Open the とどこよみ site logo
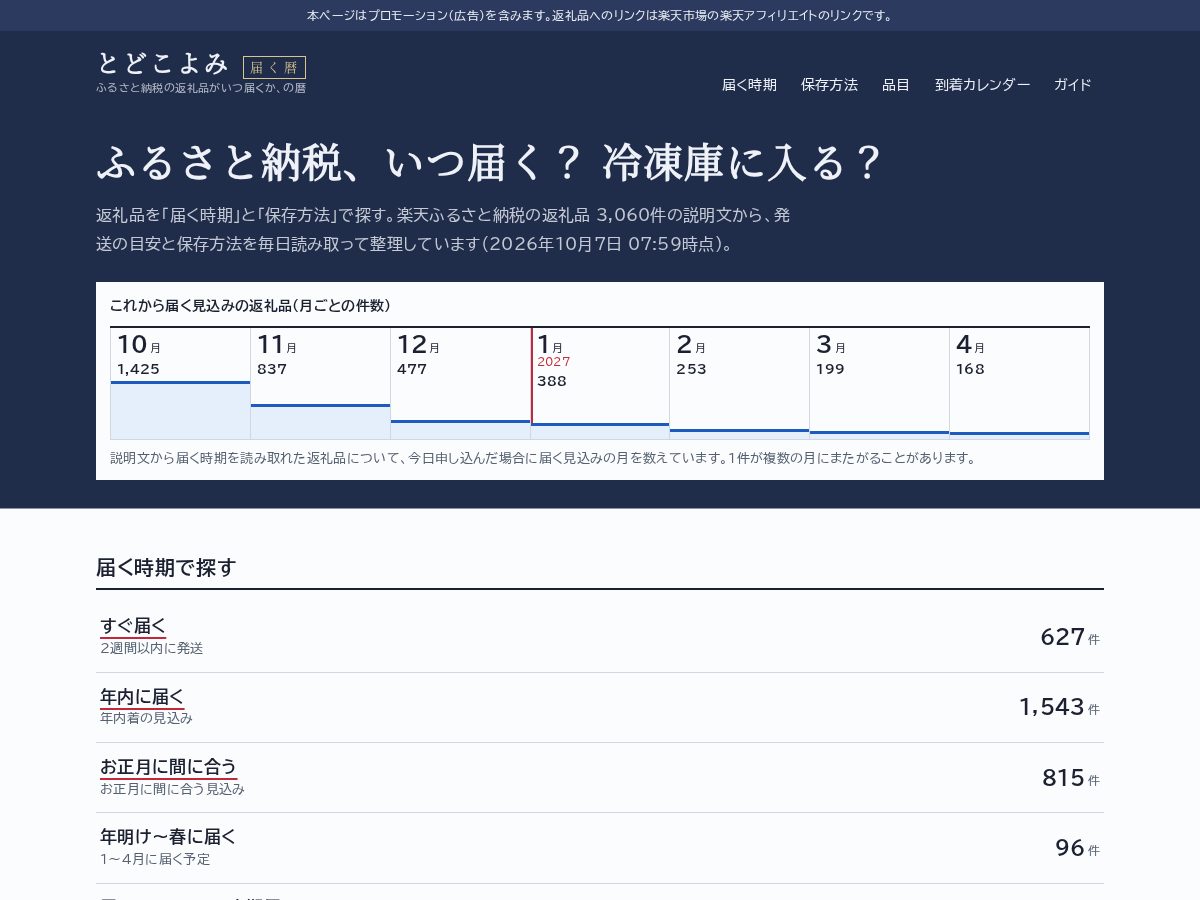Viewport: 1200px width, 900px height. coord(163,64)
